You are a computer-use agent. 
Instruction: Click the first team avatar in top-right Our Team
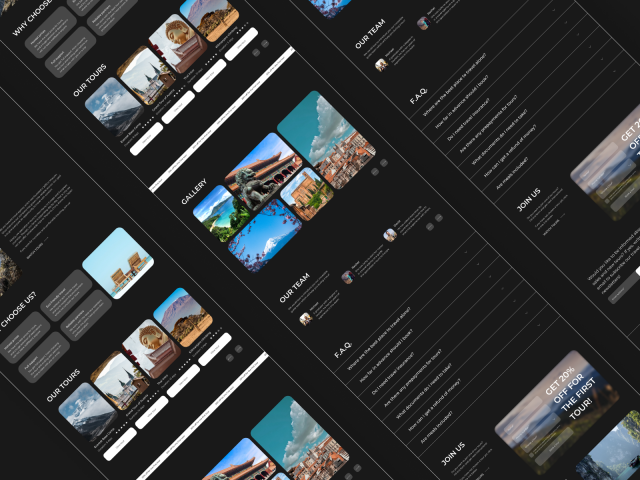(381, 65)
